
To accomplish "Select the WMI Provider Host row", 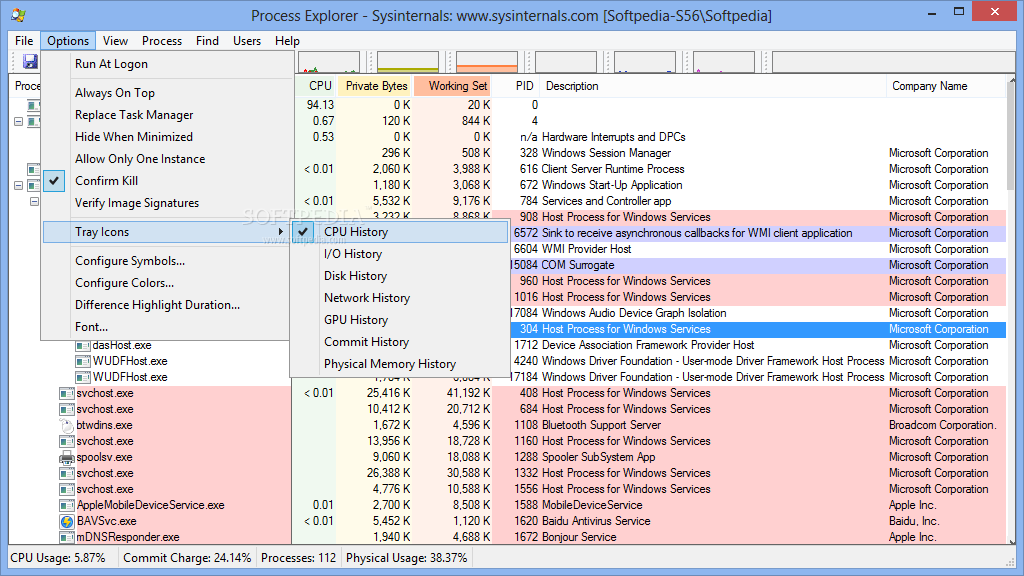I will pyautogui.click(x=758, y=249).
